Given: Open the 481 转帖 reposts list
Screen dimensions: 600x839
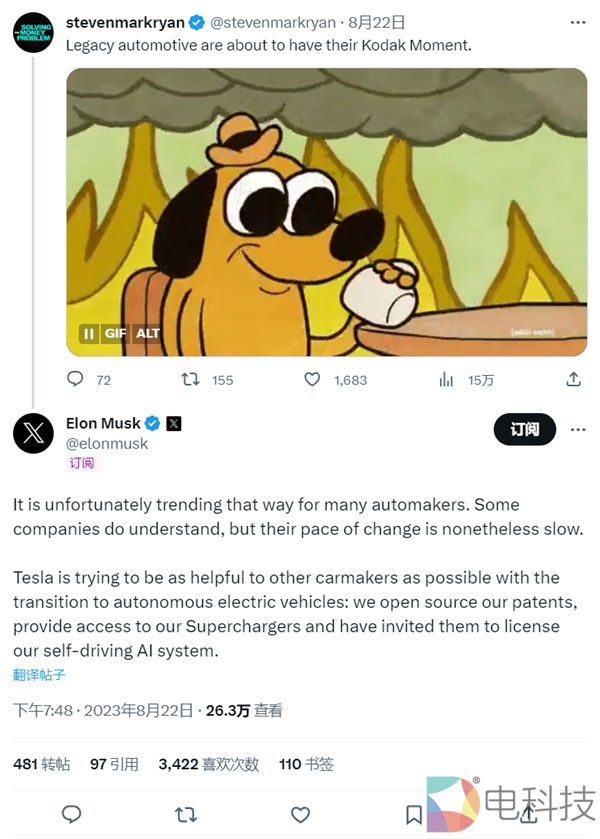Looking at the screenshot, I should point(41,764).
